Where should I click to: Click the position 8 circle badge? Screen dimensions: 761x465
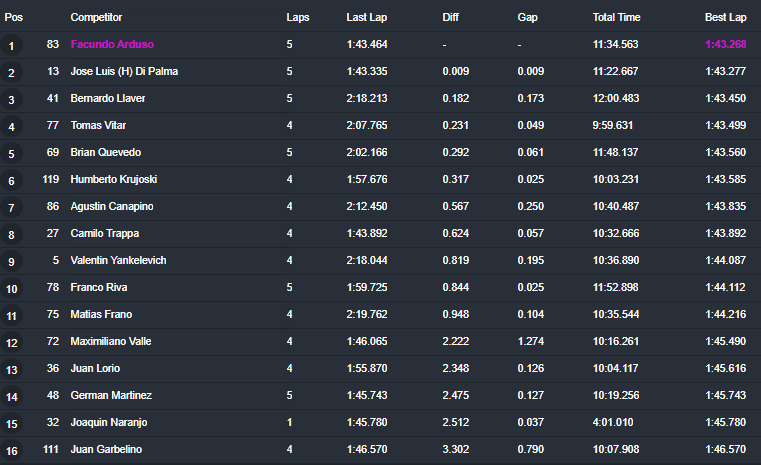(x=11, y=235)
